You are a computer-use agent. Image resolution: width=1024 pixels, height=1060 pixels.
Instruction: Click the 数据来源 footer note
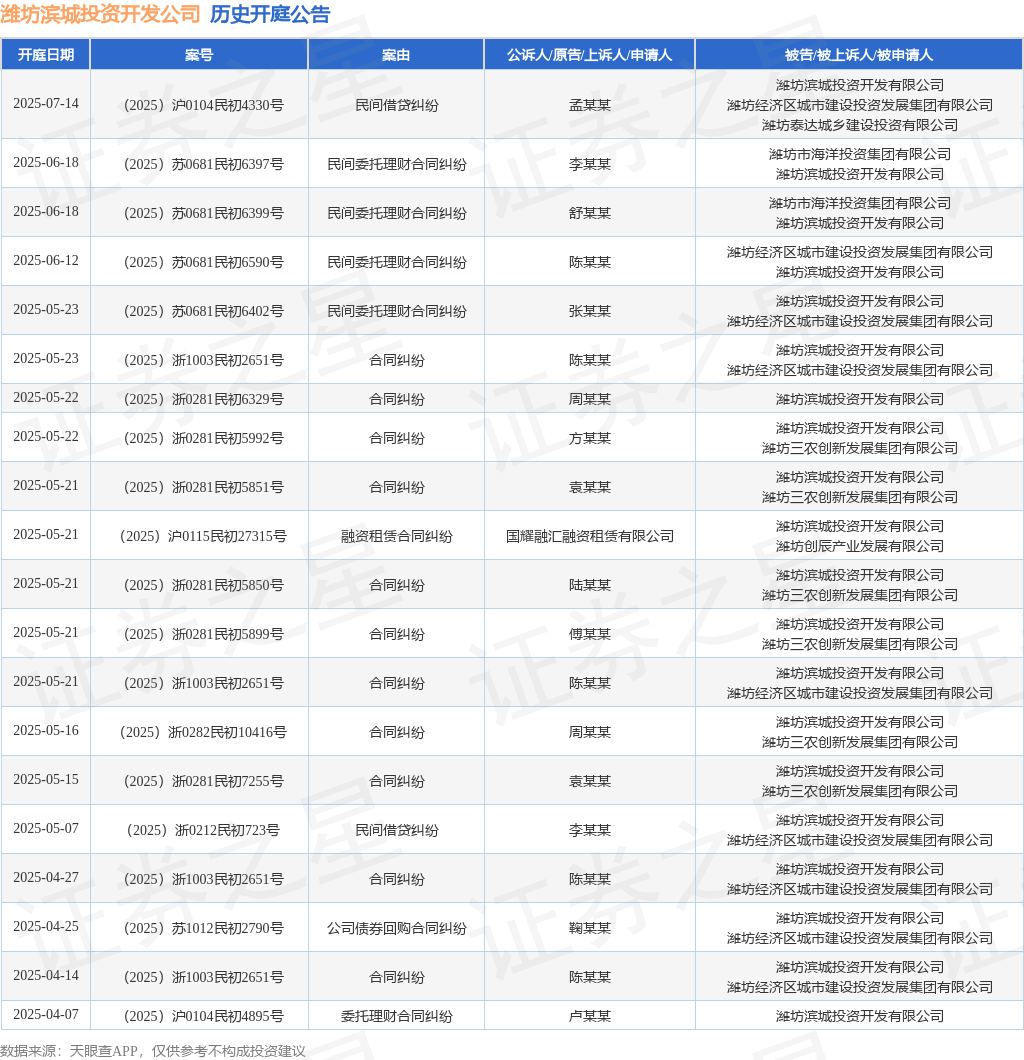pyautogui.click(x=153, y=1051)
